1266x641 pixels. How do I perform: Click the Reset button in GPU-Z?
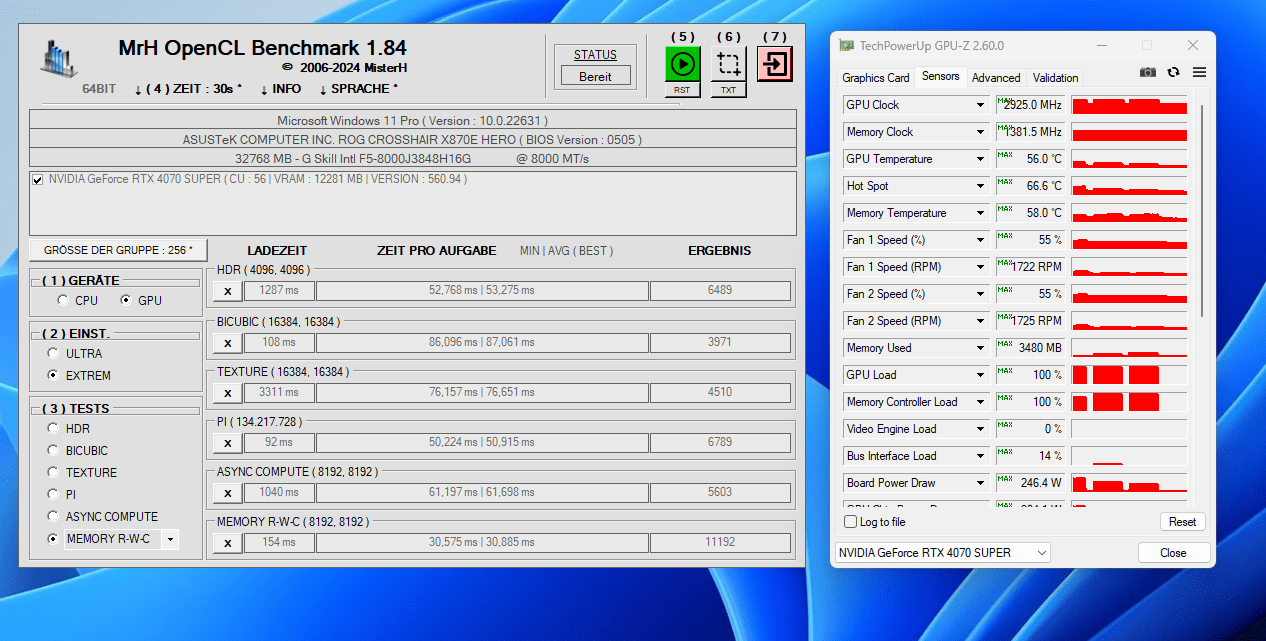click(x=1182, y=522)
